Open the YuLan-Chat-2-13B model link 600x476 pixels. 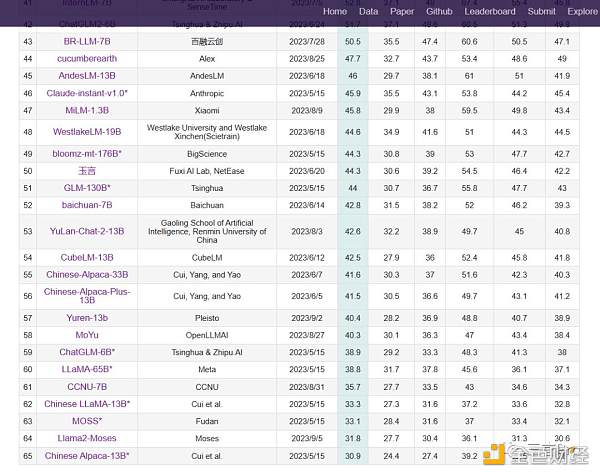[87, 231]
